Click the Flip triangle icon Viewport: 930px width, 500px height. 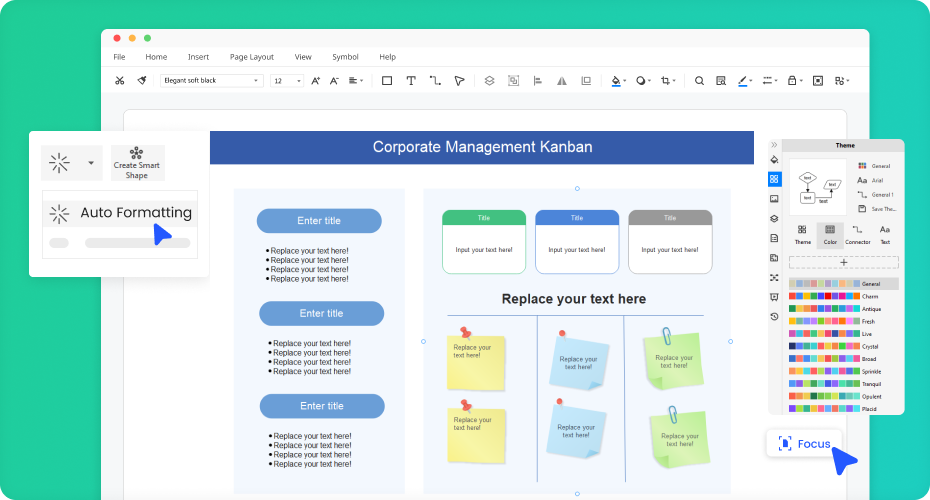pyautogui.click(x=562, y=81)
